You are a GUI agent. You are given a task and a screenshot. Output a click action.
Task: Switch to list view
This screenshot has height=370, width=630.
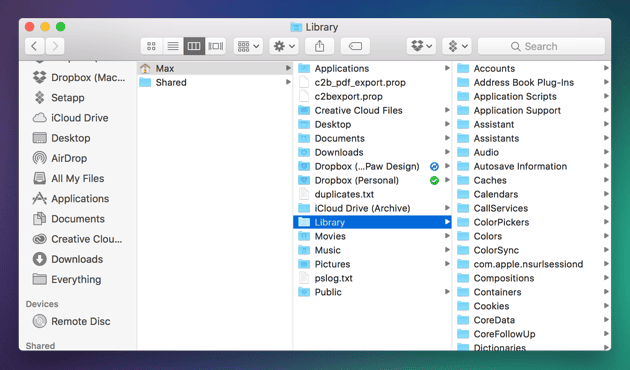(173, 46)
